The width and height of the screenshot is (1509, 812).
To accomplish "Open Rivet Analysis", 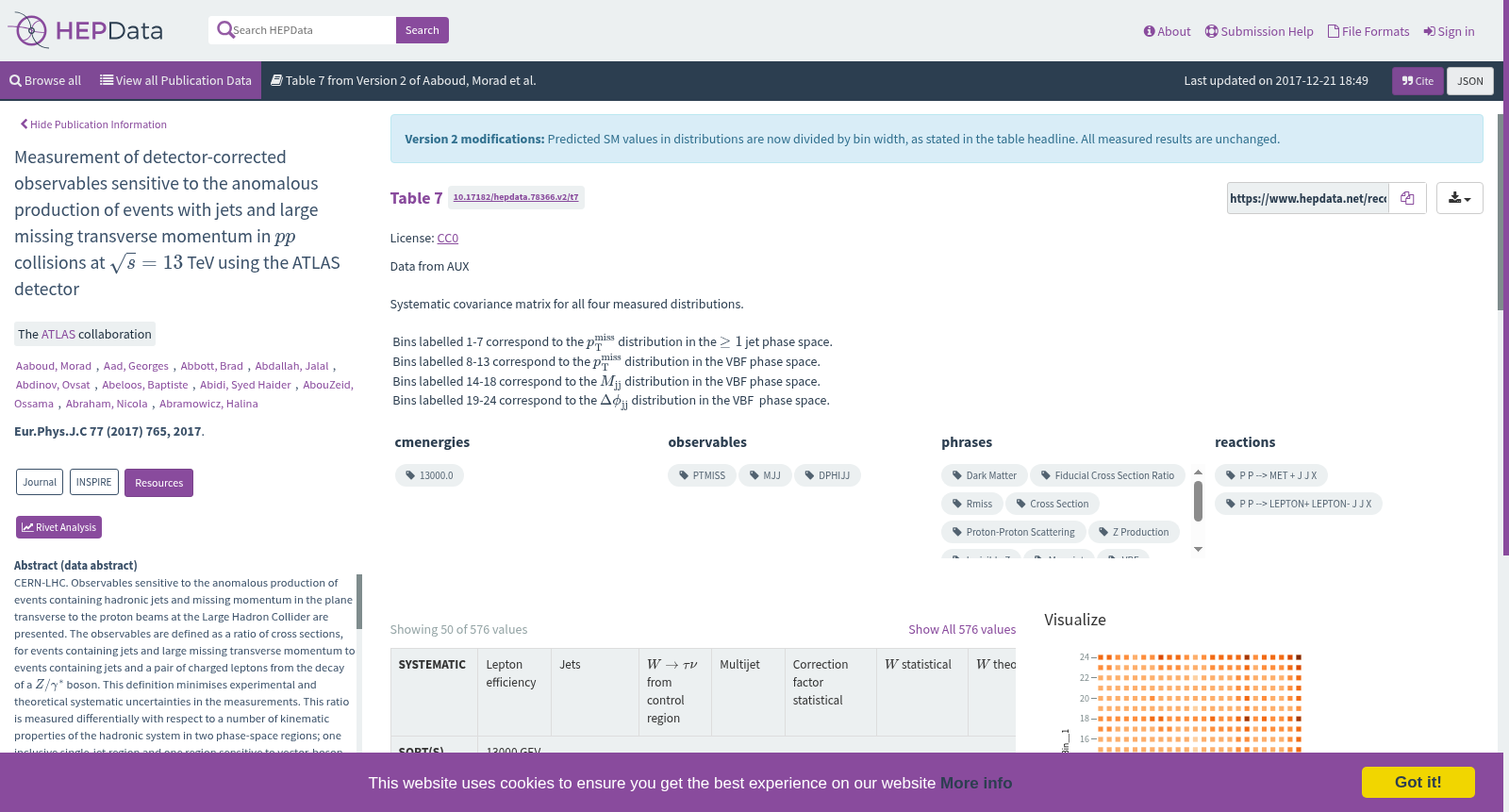I will click(x=58, y=527).
